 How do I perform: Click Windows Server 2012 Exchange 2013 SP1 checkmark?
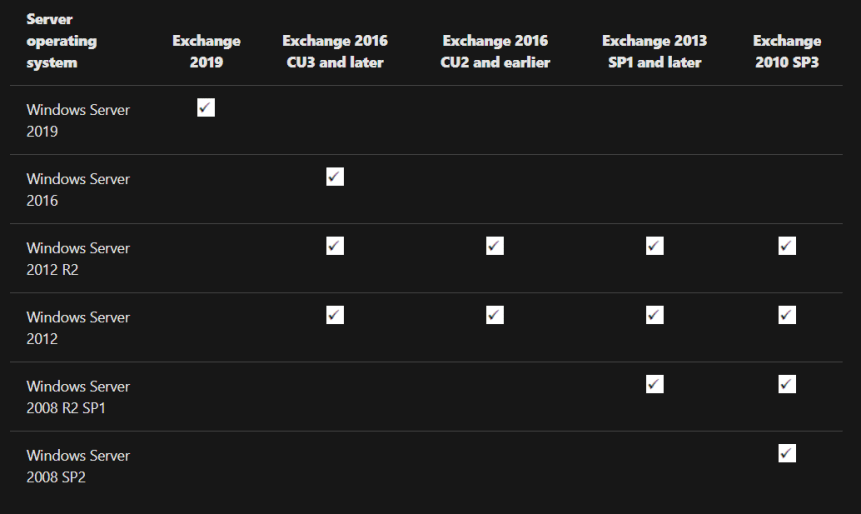pyautogui.click(x=654, y=315)
